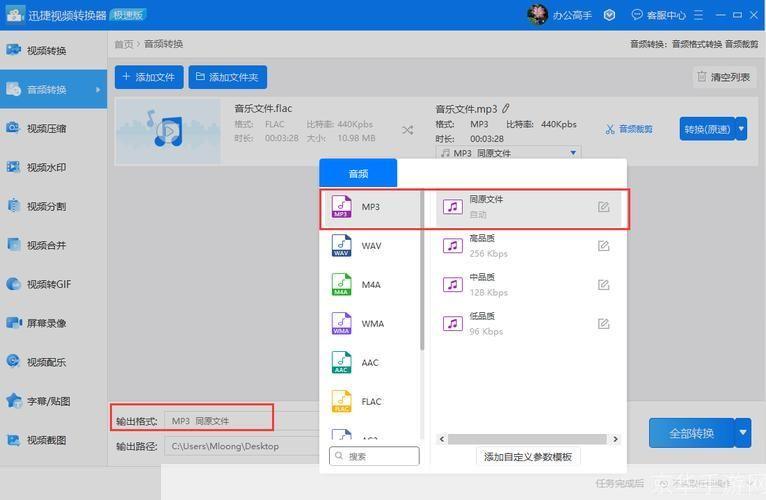
Task: Click the 视频配乐 sidebar icon
Action: coord(13,361)
